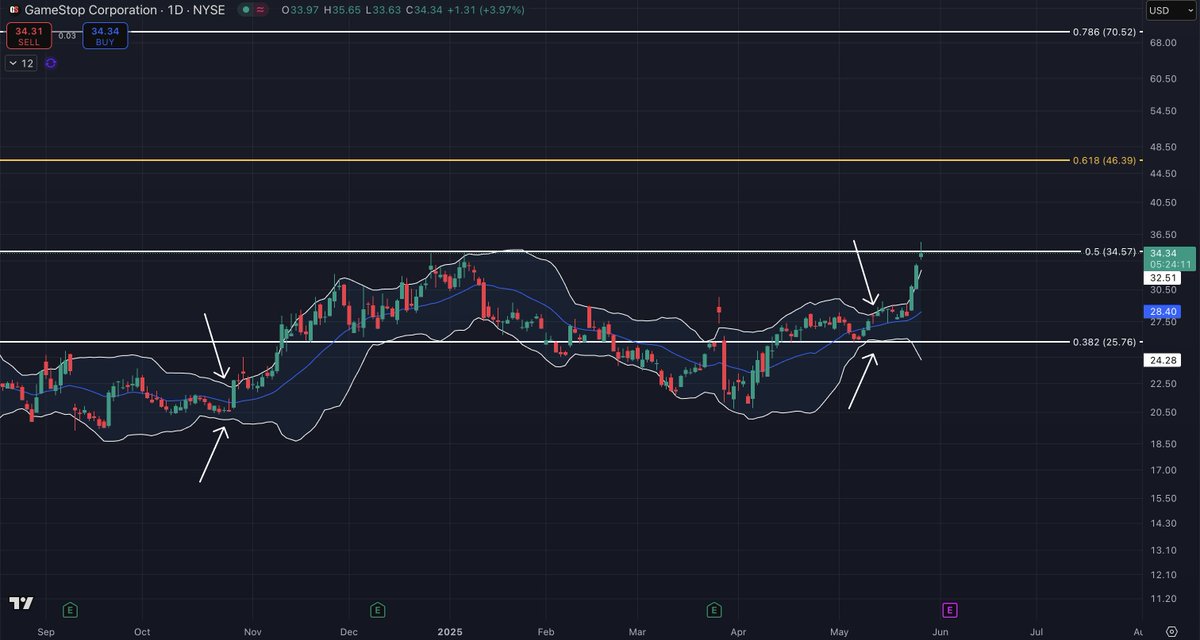This screenshot has height=640, width=1200.
Task: Click the GameStop logo icon beside the symbol name
Action: coord(13,10)
